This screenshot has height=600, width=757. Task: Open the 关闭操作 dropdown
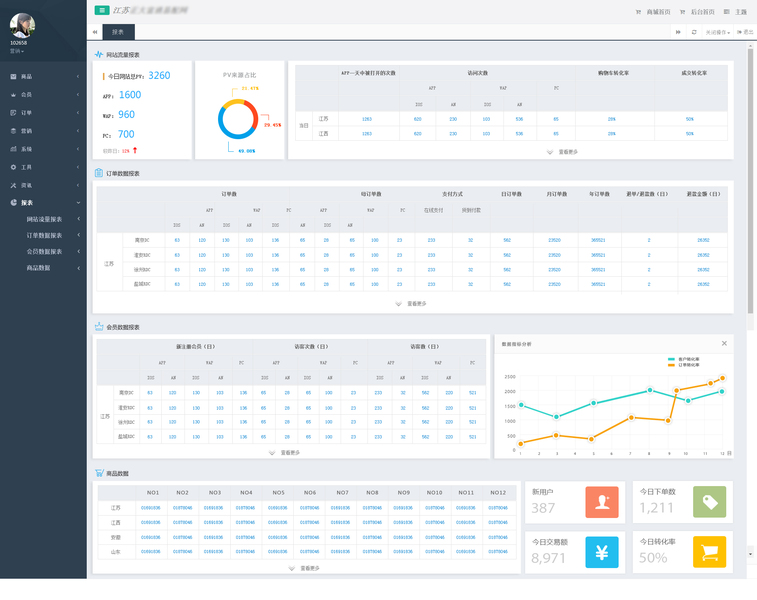click(717, 32)
